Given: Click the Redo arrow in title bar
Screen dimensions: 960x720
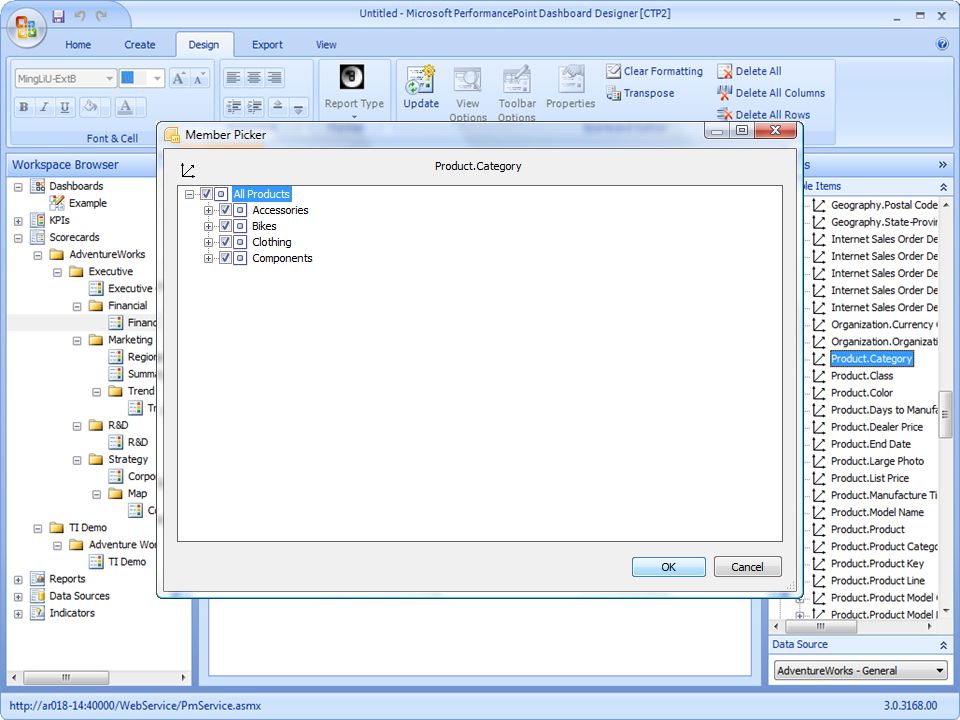Looking at the screenshot, I should click(101, 16).
